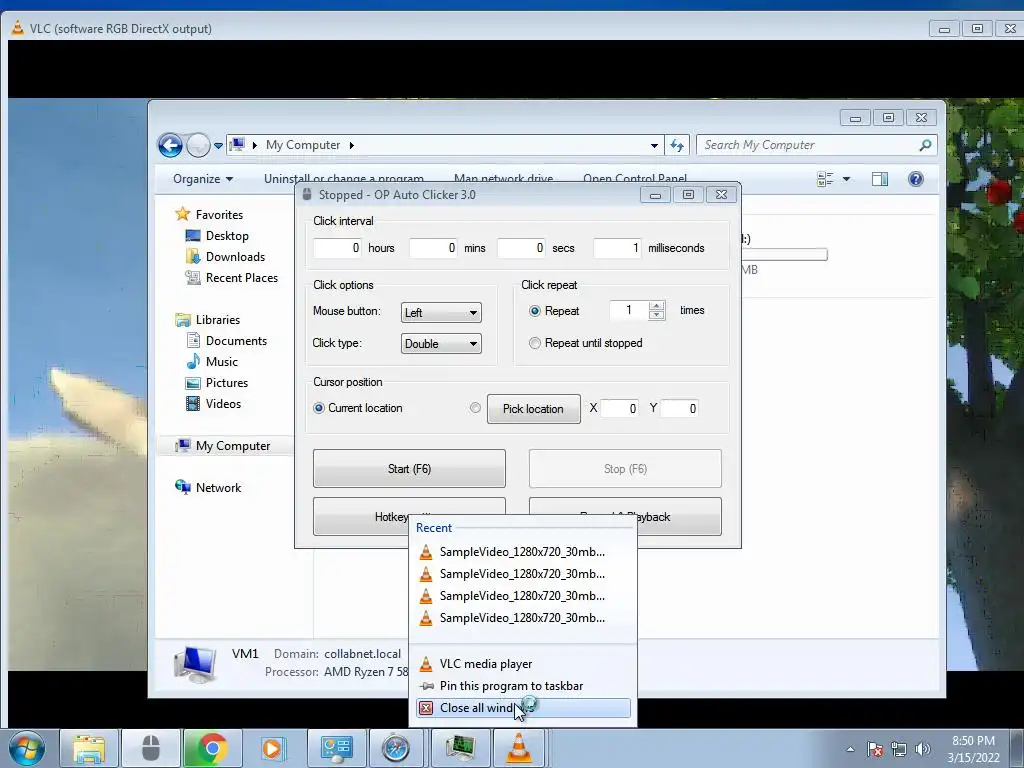The height and width of the screenshot is (768, 1024).
Task: Open recent pages dropdown beside navigation arrows
Action: tap(218, 146)
